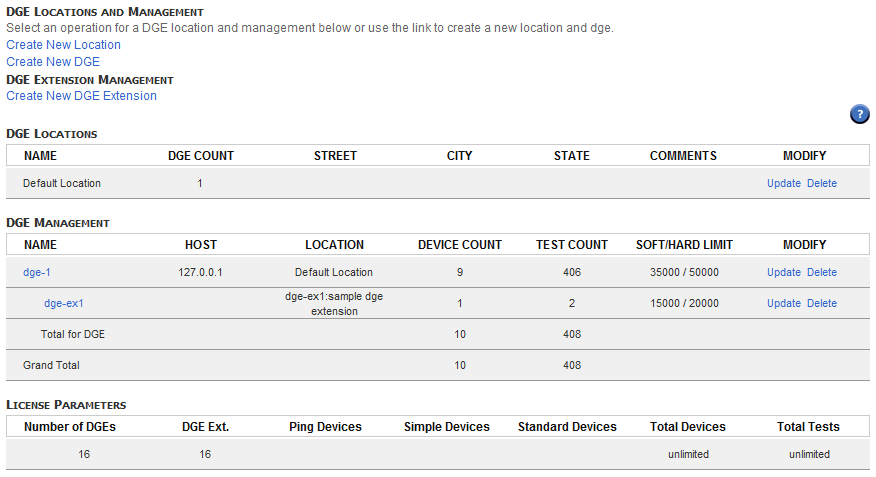Image resolution: width=876 pixels, height=477 pixels.
Task: Click the TEST COUNT column header
Action: point(571,245)
